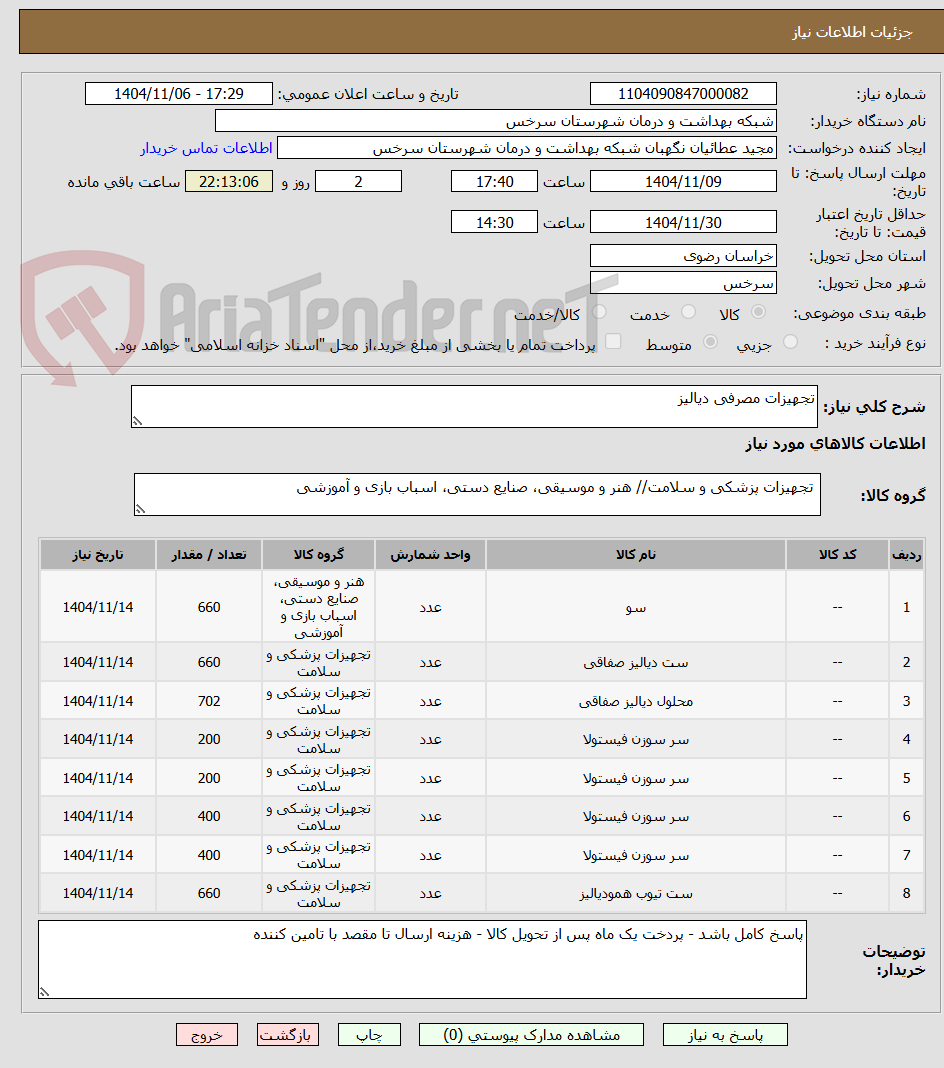Click the کد کالا column header

tap(837, 554)
